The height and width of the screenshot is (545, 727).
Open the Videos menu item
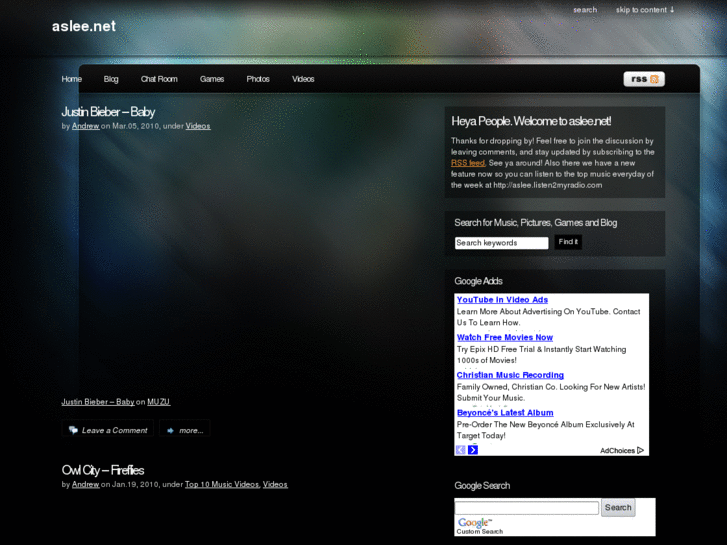click(x=303, y=79)
